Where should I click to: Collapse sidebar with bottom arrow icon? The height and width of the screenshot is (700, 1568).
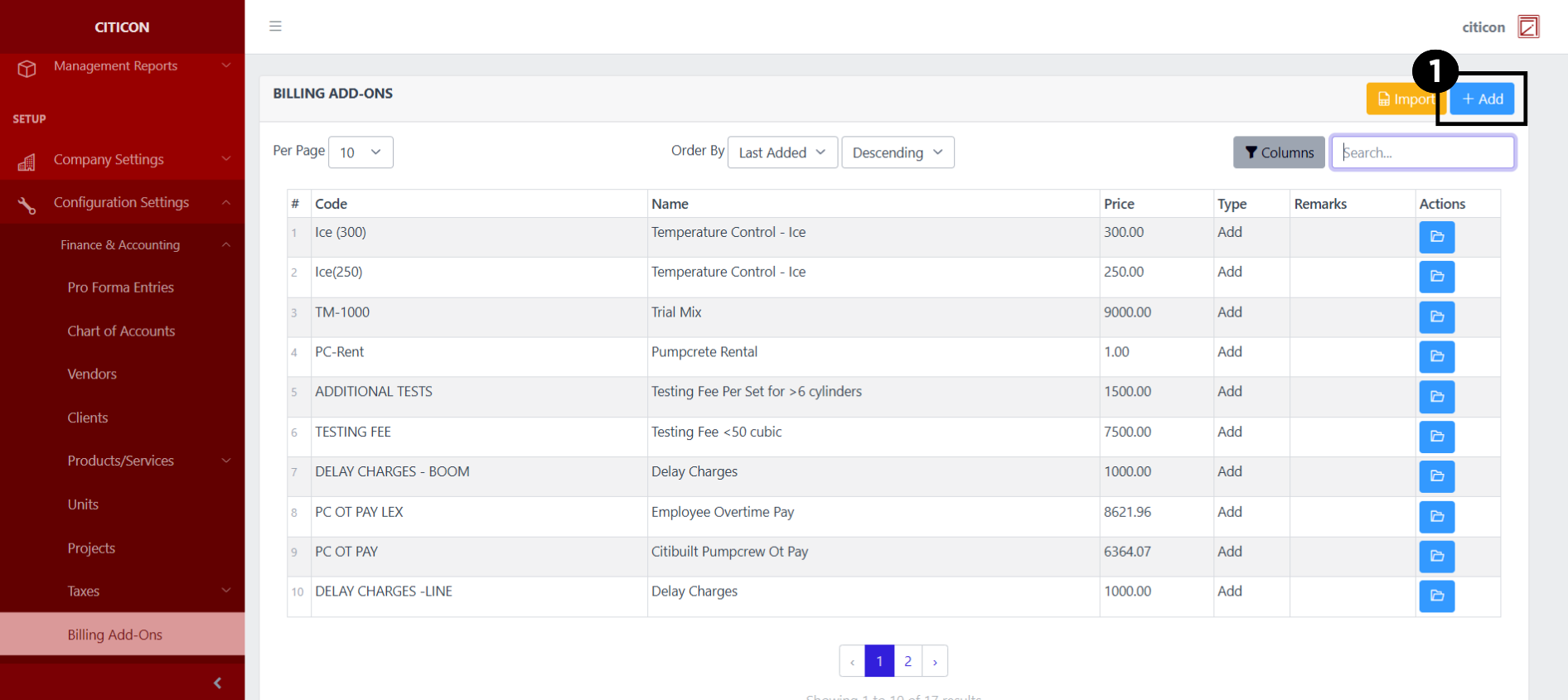point(217,683)
